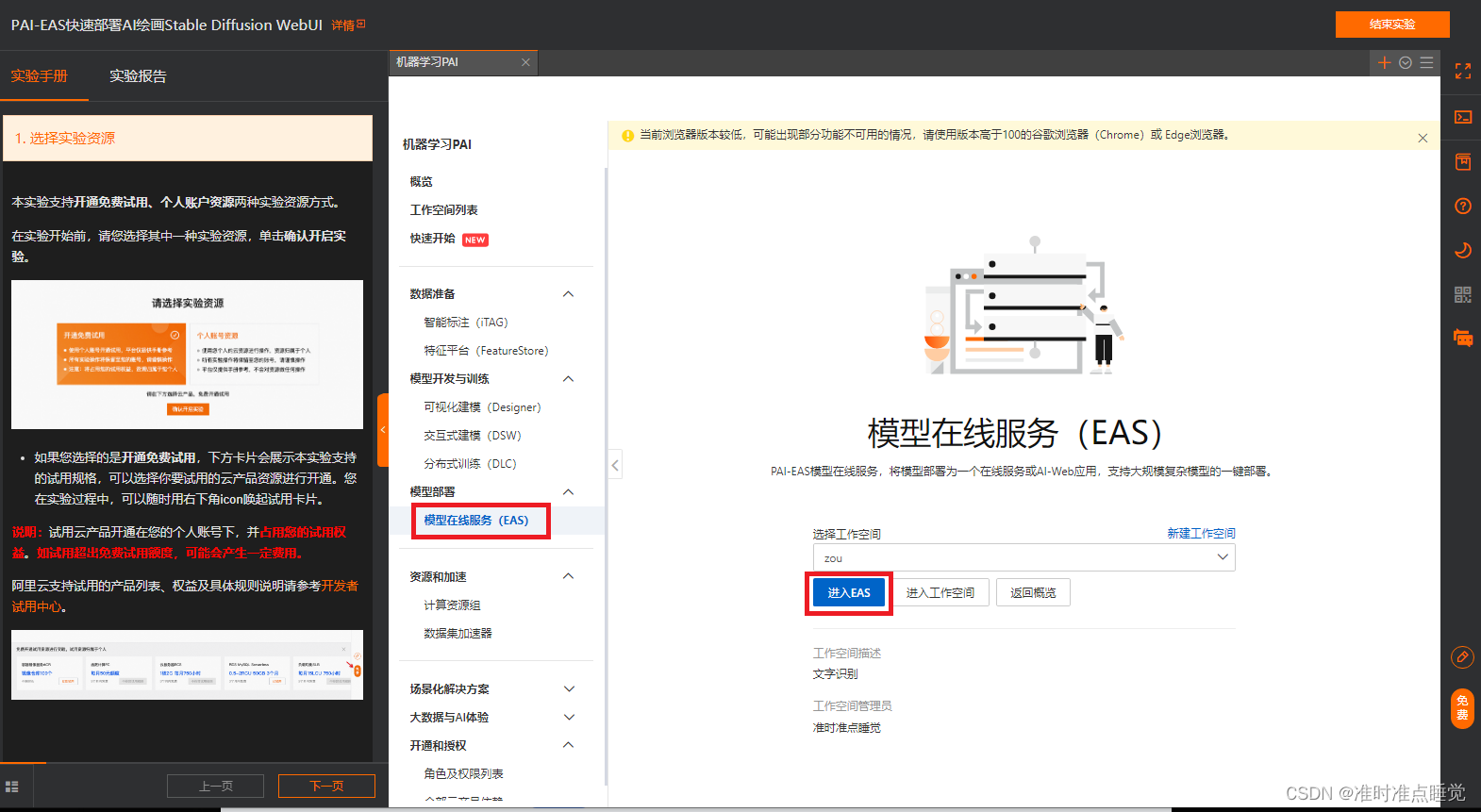Open 概览 in the PAI menu
1481x812 pixels.
(x=422, y=182)
